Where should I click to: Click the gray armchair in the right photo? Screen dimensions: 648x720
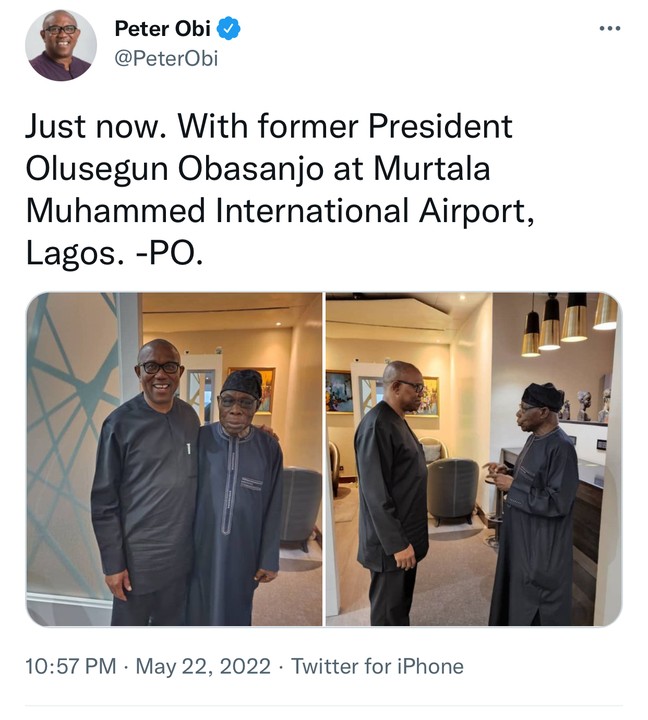click(452, 489)
